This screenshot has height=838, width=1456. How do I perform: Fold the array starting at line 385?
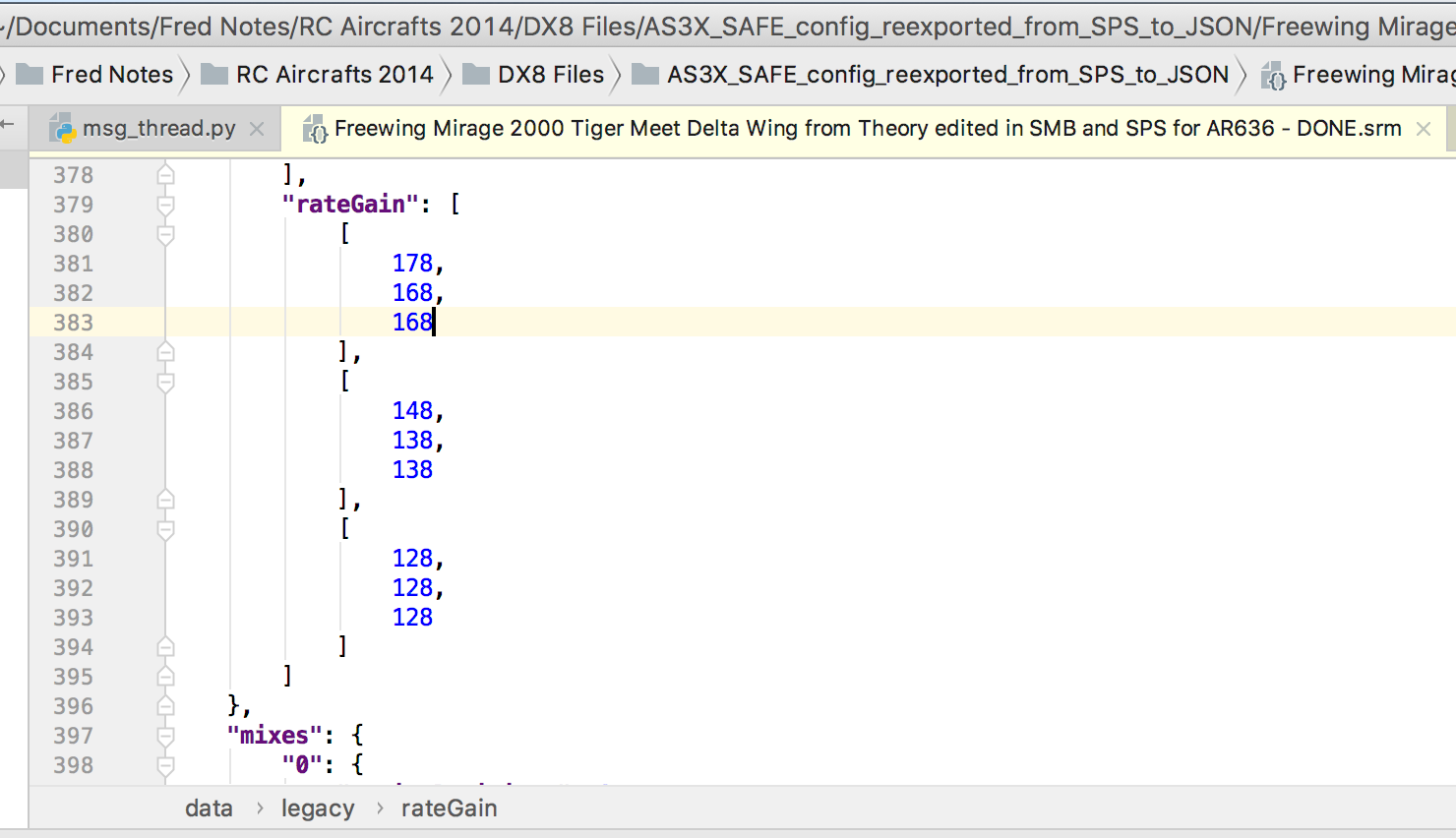click(x=166, y=382)
